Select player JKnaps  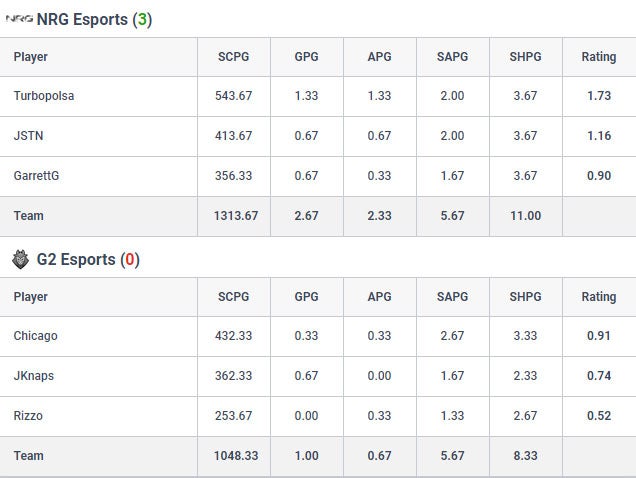(x=34, y=376)
